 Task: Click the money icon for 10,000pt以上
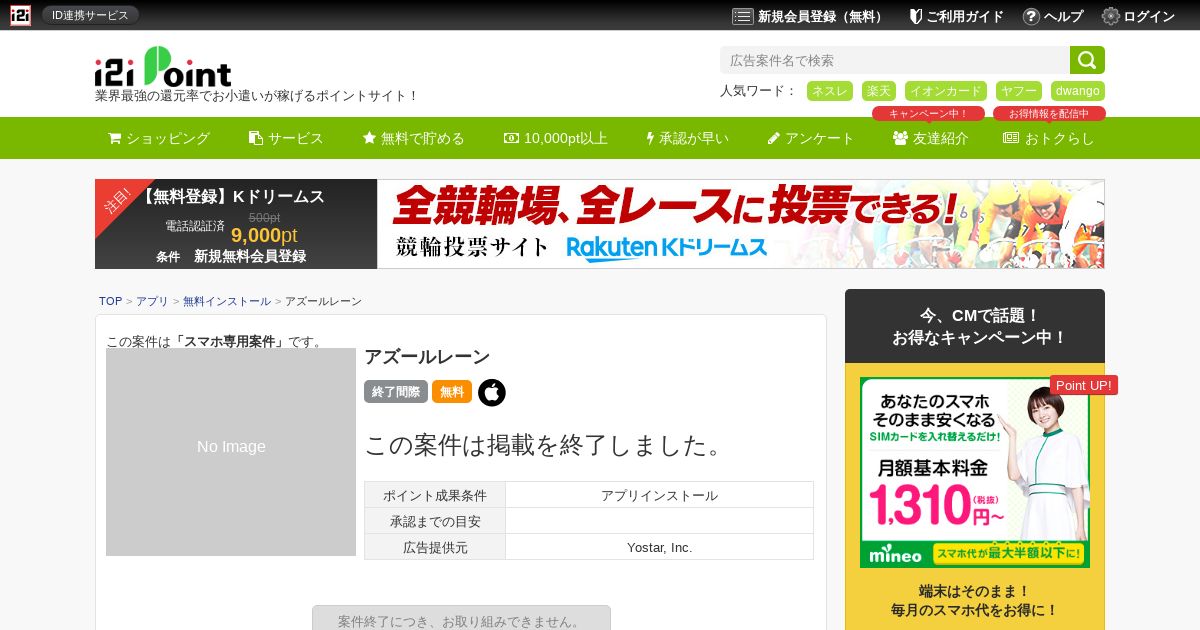511,138
